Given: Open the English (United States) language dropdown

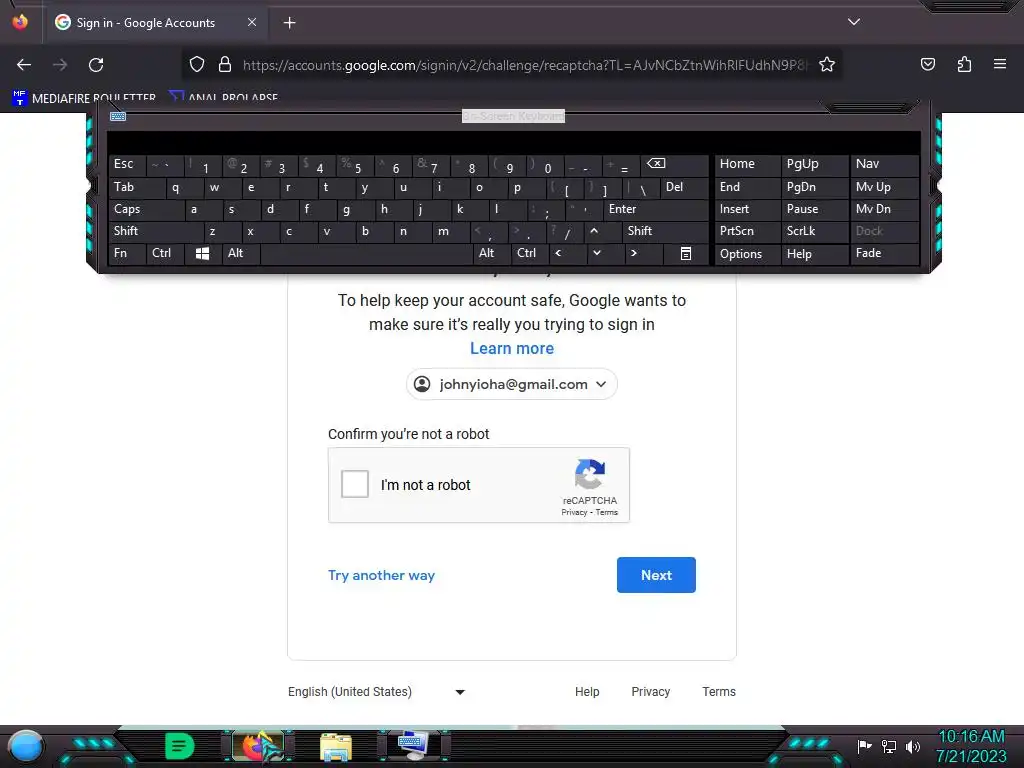Looking at the screenshot, I should [x=377, y=692].
